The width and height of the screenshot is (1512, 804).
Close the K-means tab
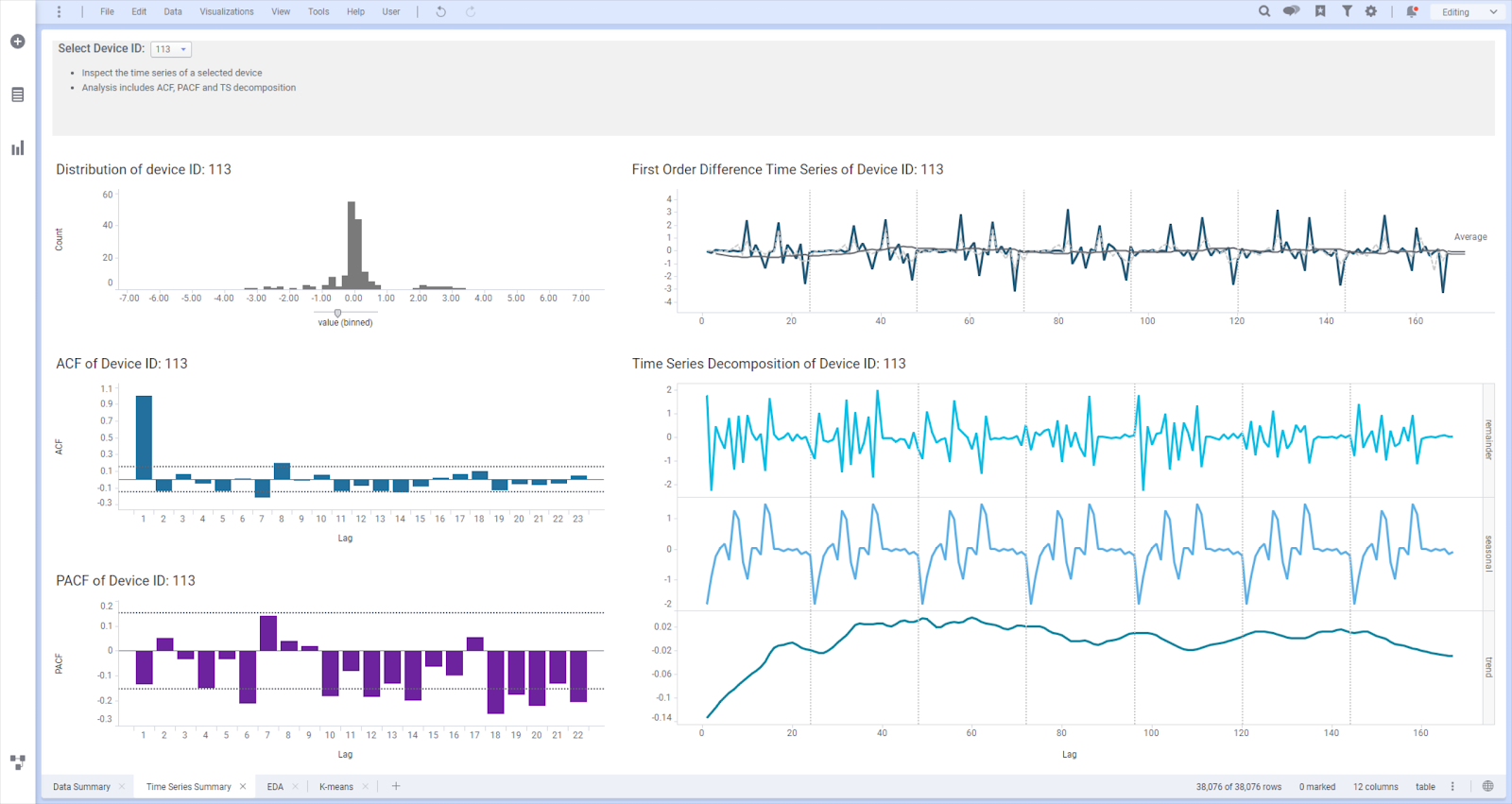click(x=365, y=787)
